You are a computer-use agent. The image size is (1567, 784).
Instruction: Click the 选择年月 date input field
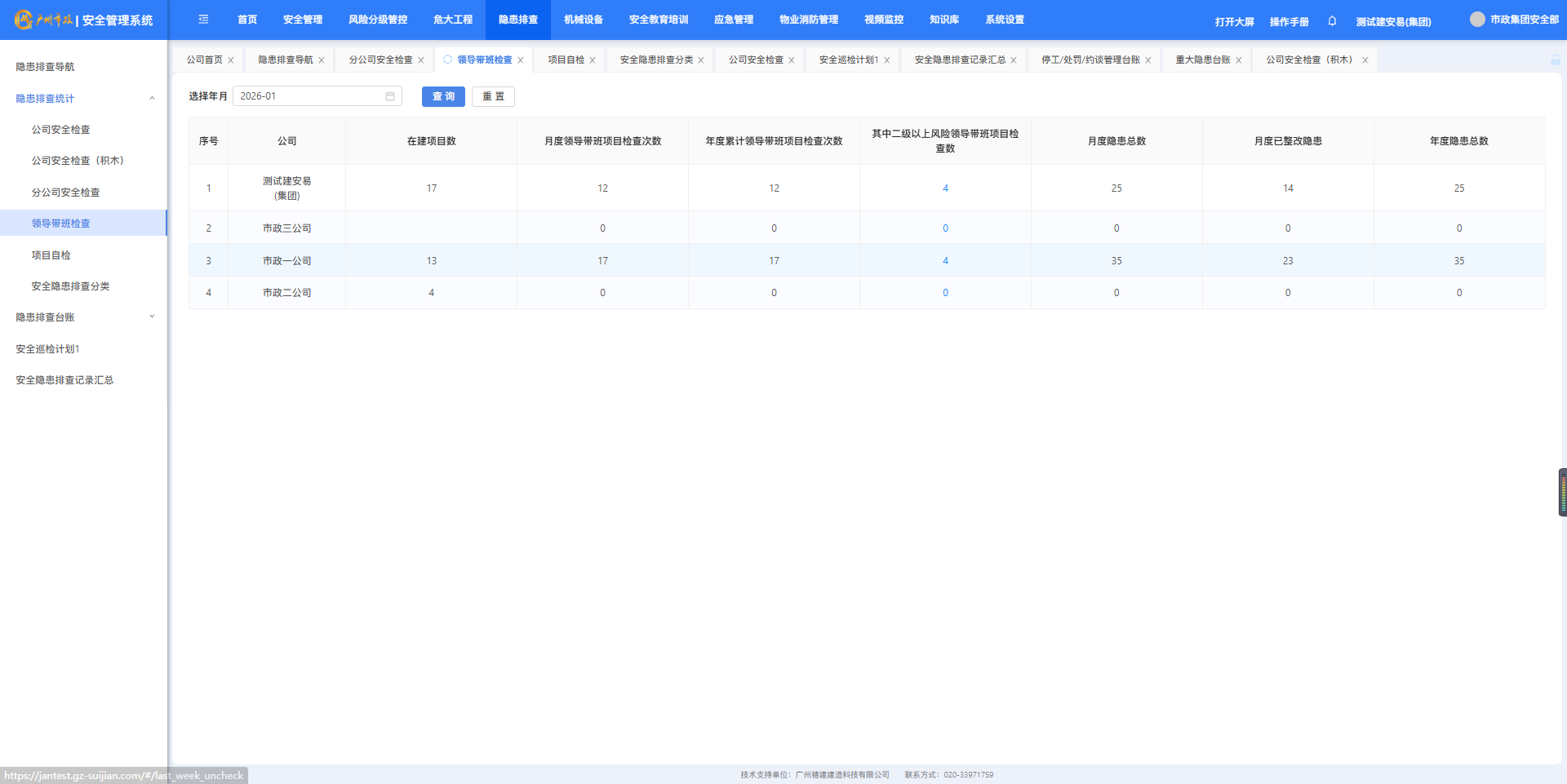310,96
